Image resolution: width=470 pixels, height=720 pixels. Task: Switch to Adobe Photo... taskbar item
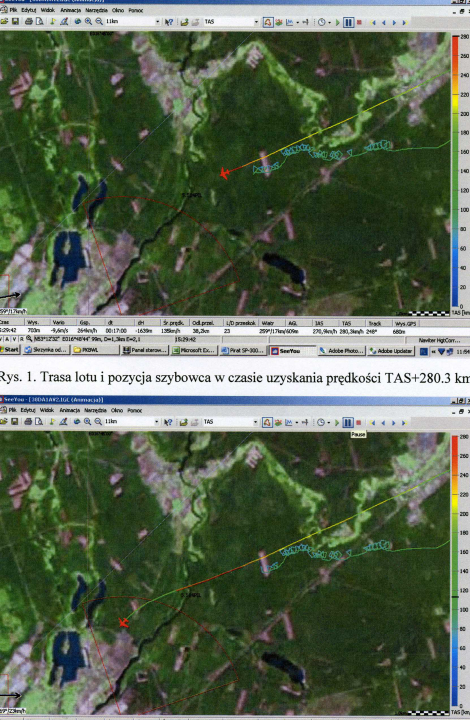(342, 350)
